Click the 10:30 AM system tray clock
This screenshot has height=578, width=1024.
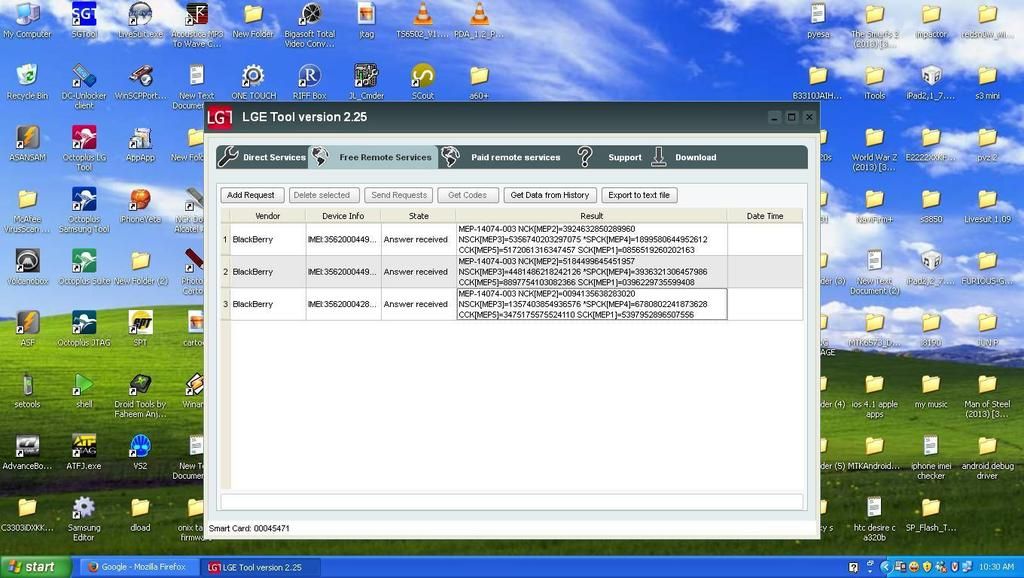coord(997,567)
